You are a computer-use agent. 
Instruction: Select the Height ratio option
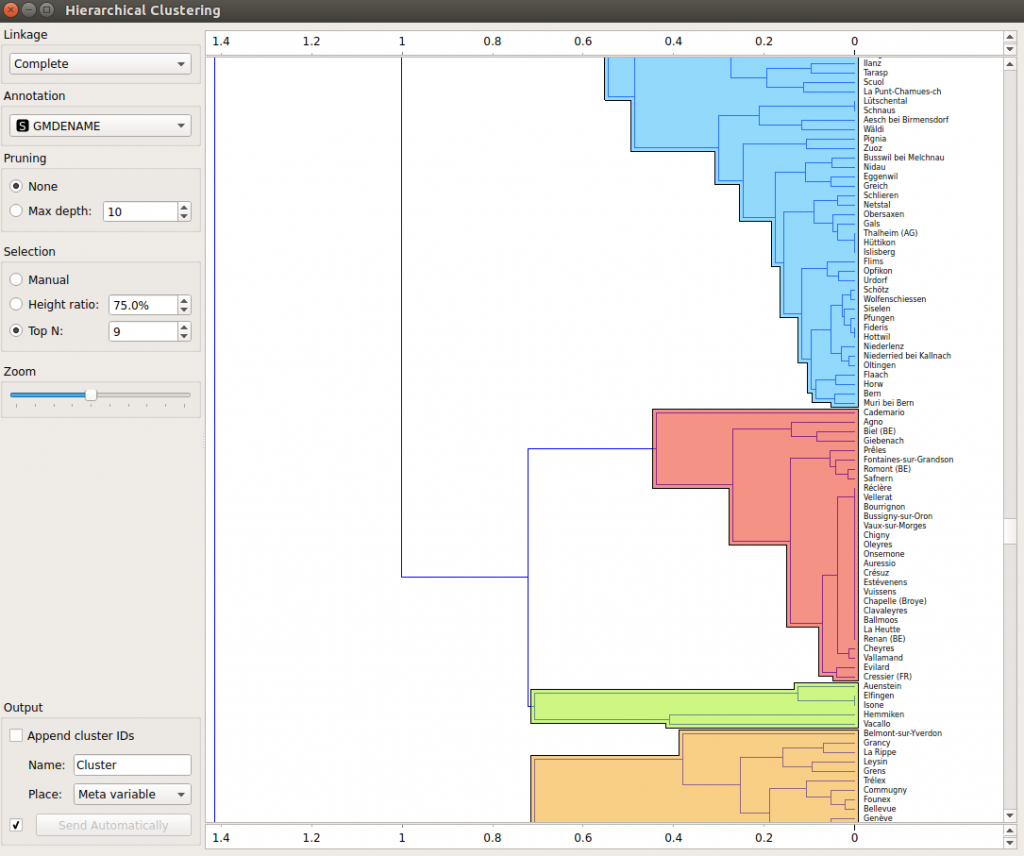click(x=18, y=305)
